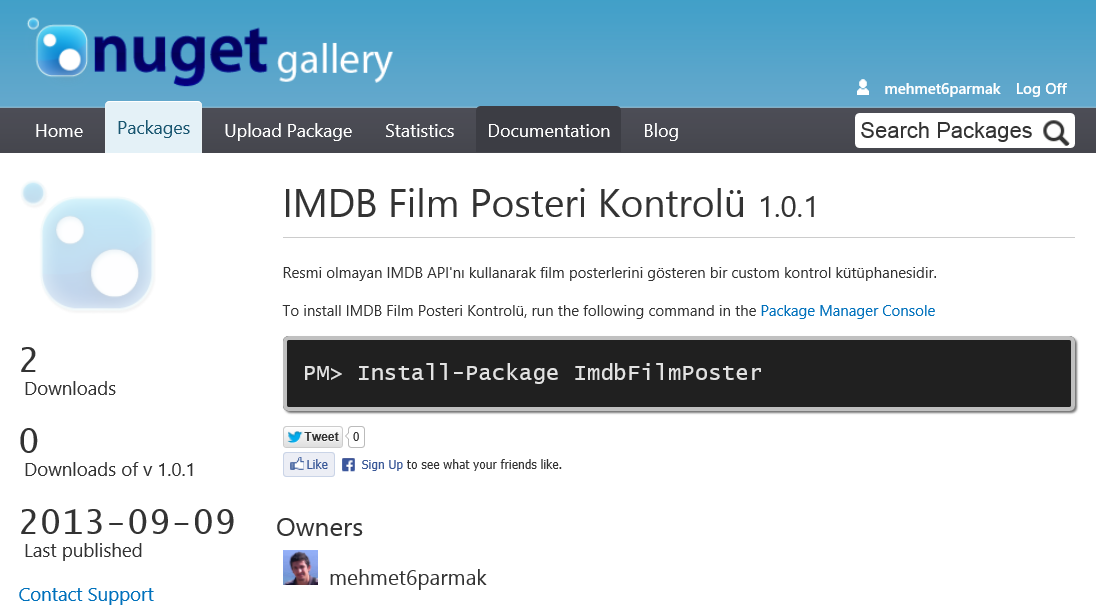Click the Facebook logo icon

(x=348, y=465)
